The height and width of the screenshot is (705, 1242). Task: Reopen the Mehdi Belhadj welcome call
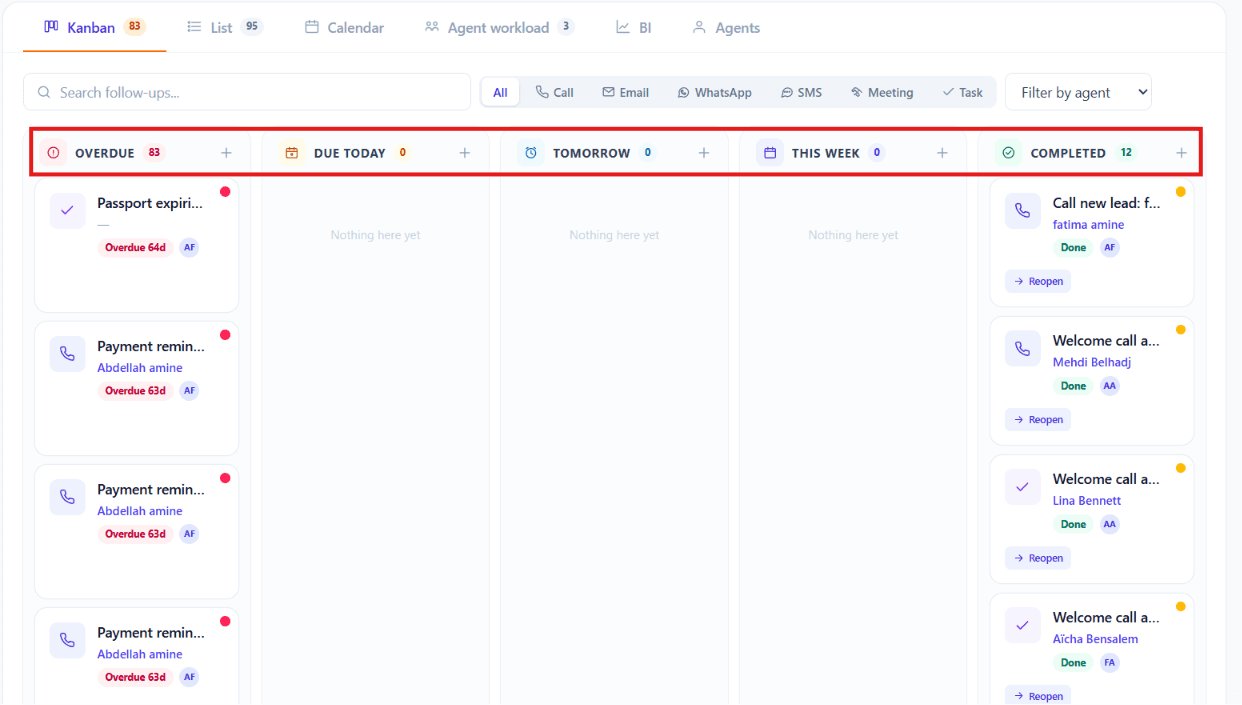[1038, 420]
